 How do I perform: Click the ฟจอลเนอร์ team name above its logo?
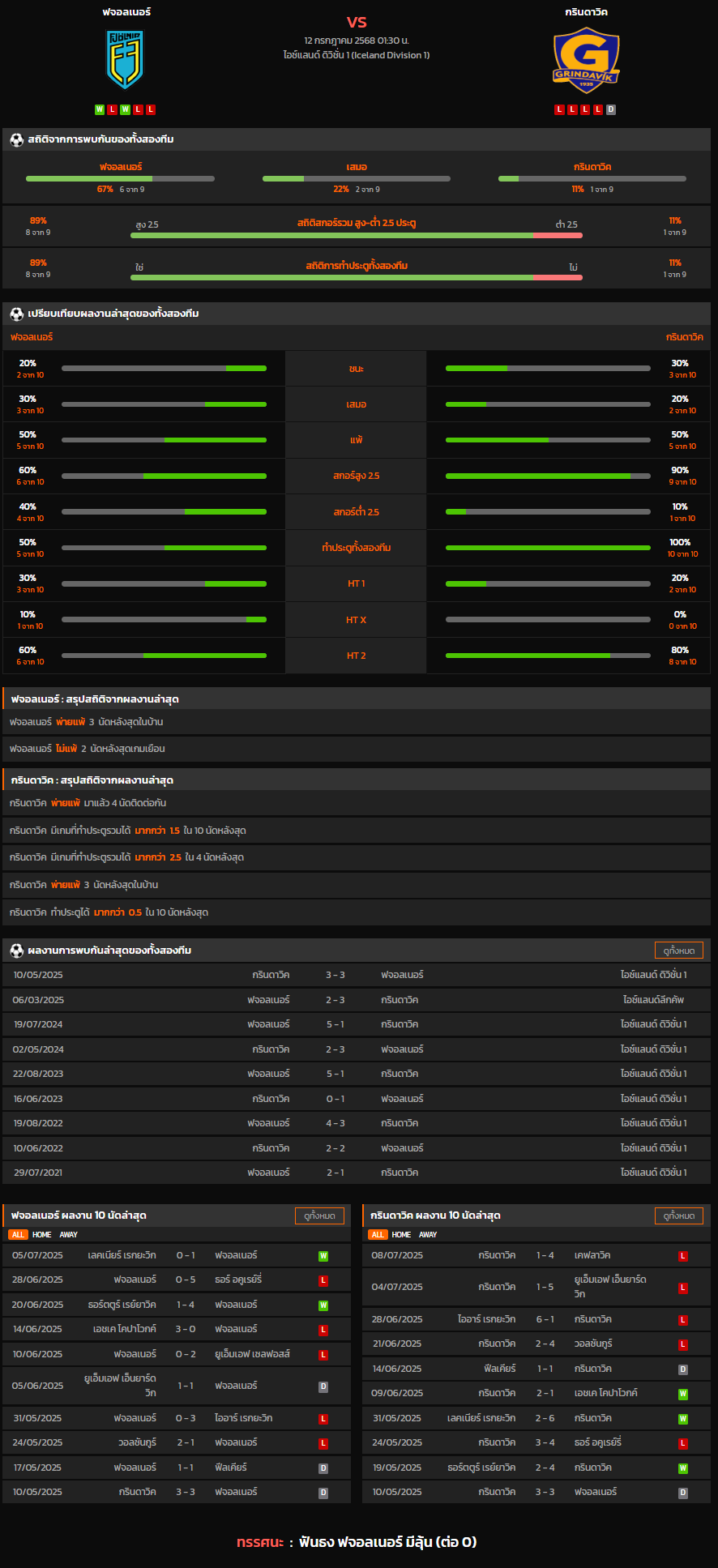126,12
